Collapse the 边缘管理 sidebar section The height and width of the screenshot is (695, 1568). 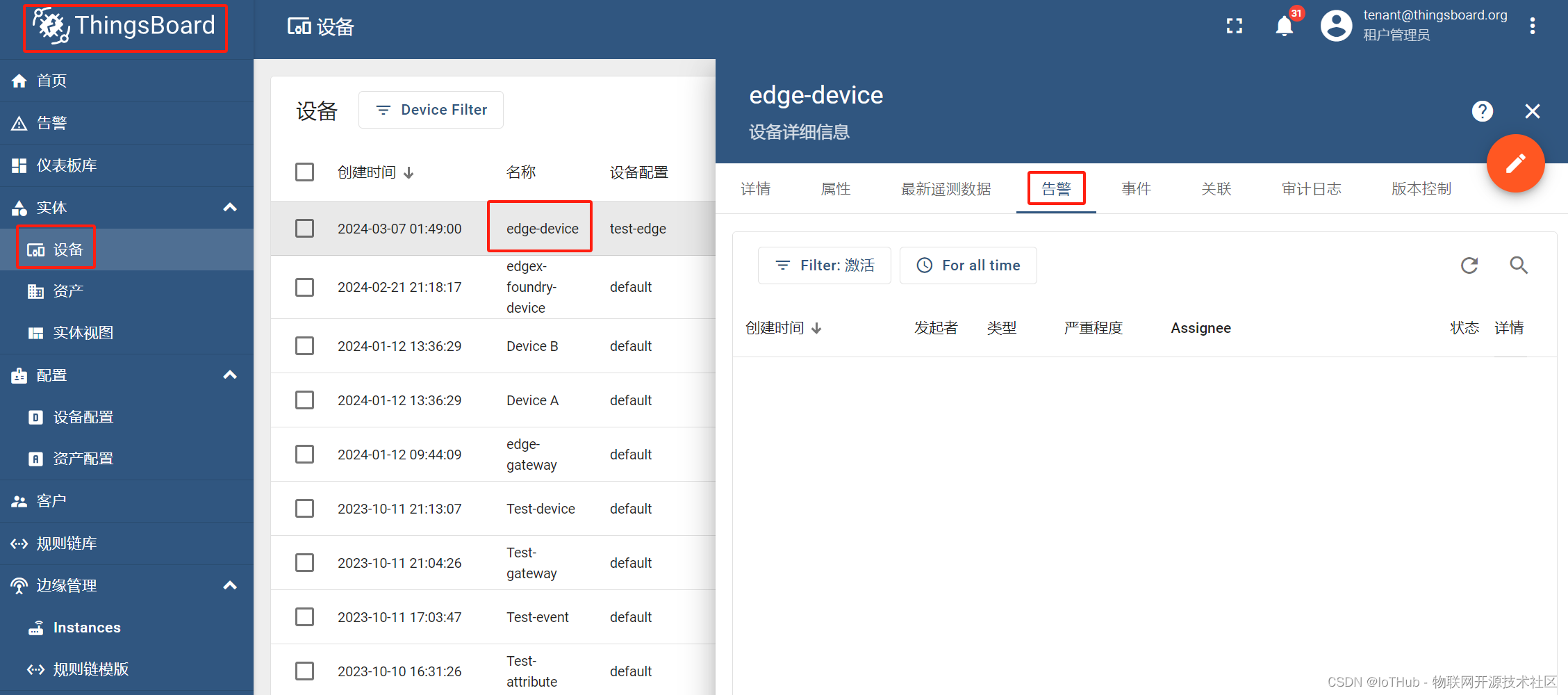pos(229,585)
